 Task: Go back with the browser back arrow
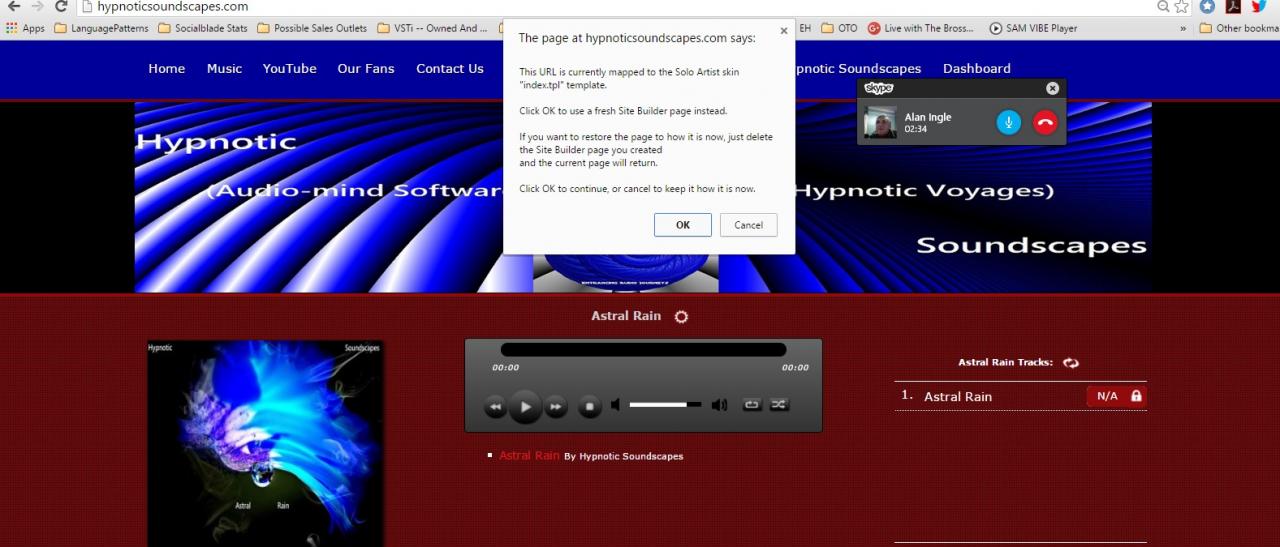coord(14,6)
